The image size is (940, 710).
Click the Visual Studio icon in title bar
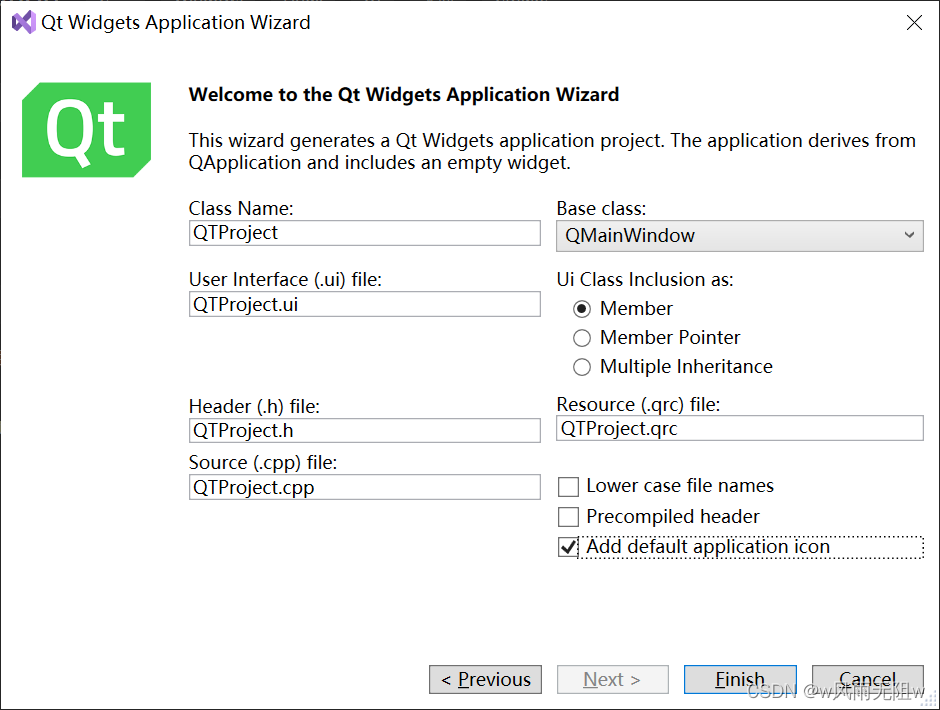pyautogui.click(x=23, y=22)
